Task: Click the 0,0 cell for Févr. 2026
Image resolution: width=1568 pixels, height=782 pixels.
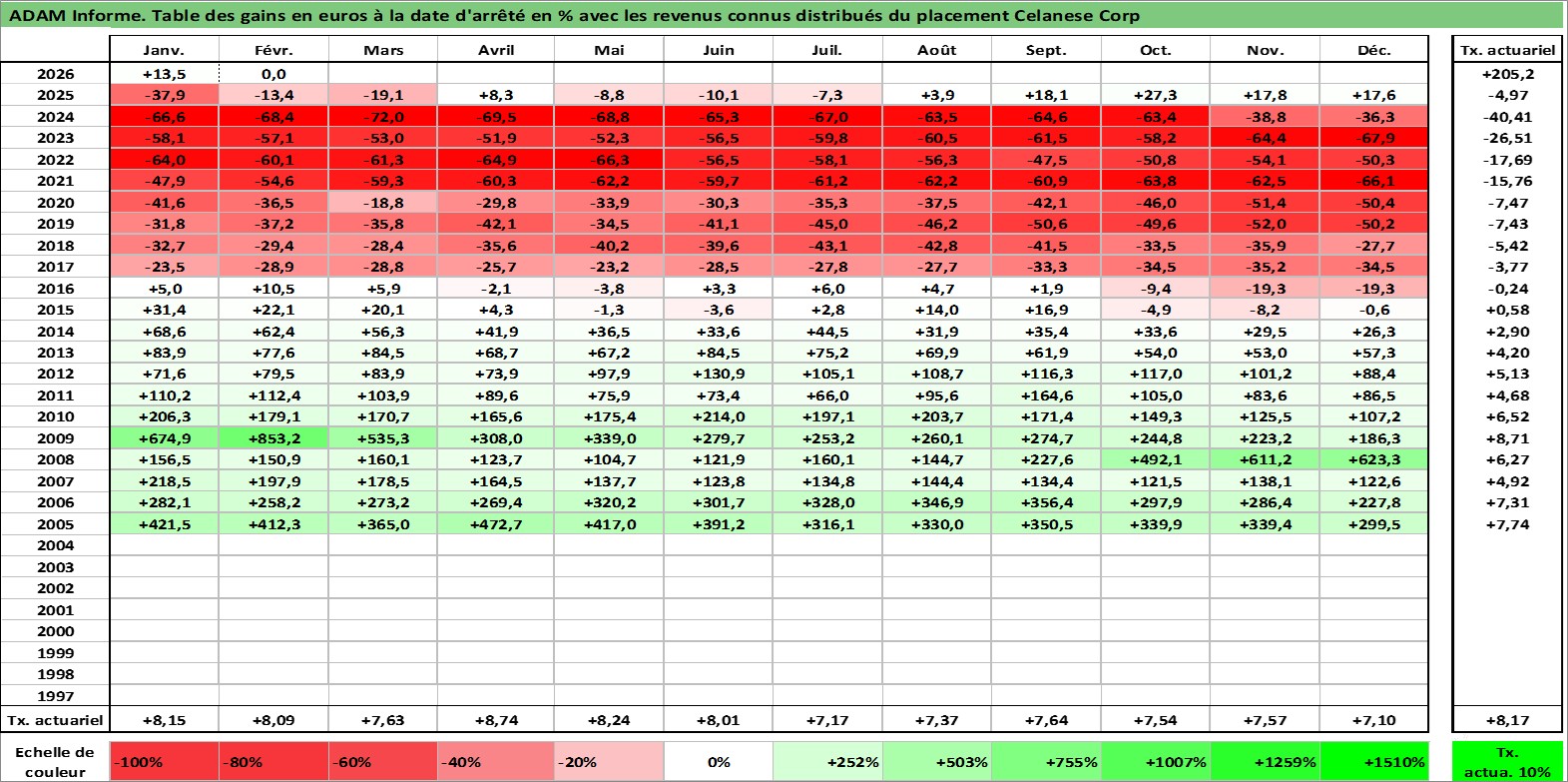Action: click(x=273, y=74)
